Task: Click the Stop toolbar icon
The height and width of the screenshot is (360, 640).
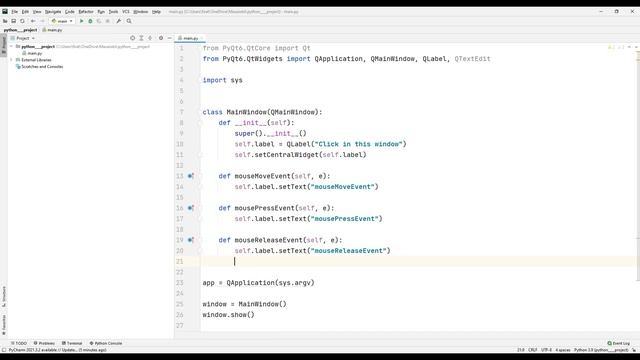Action: [x=108, y=21]
